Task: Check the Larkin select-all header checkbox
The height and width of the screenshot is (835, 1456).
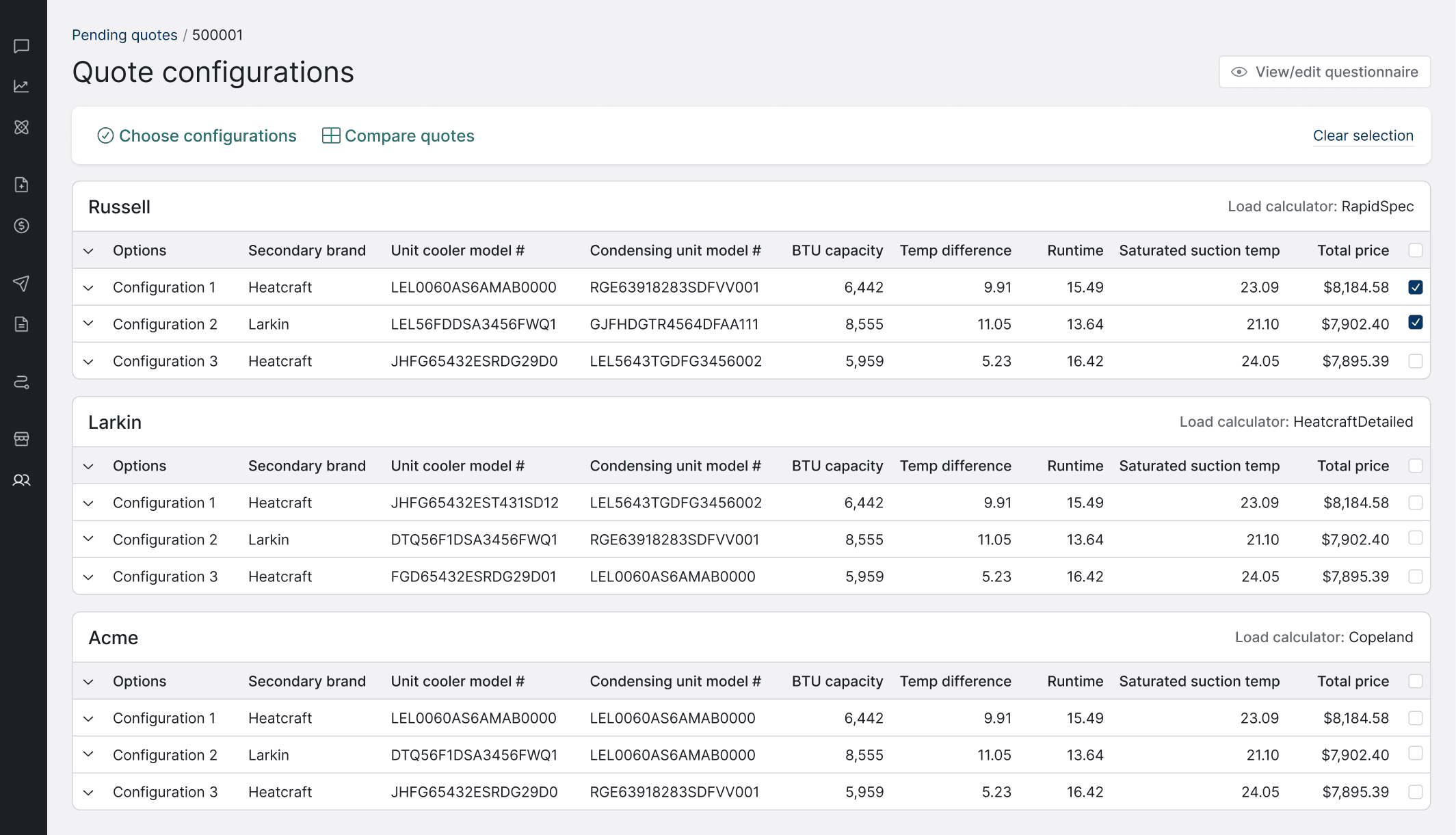Action: point(1415,466)
